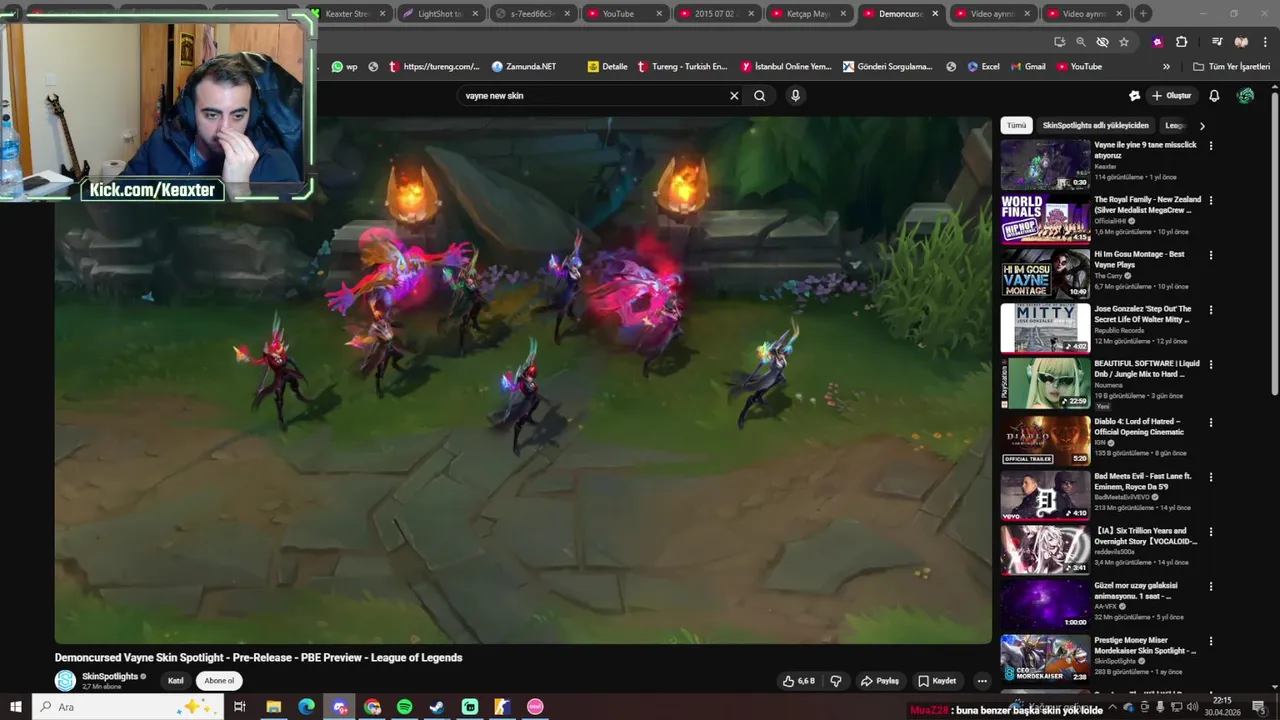Open options for 'Diablo 4' video
This screenshot has height=720, width=1280.
point(1211,422)
